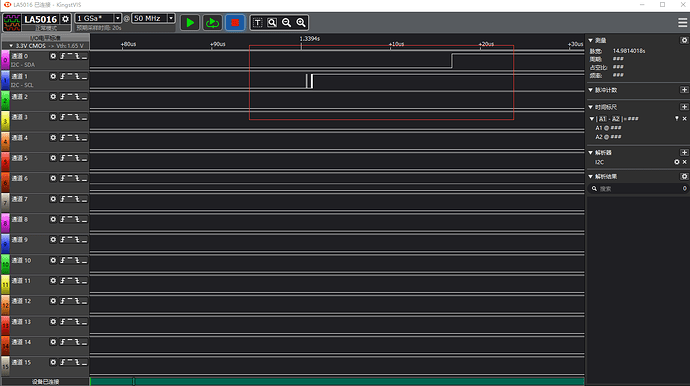Open settings gear for 通道 4
This screenshot has height=386, width=690.
(x=53, y=138)
